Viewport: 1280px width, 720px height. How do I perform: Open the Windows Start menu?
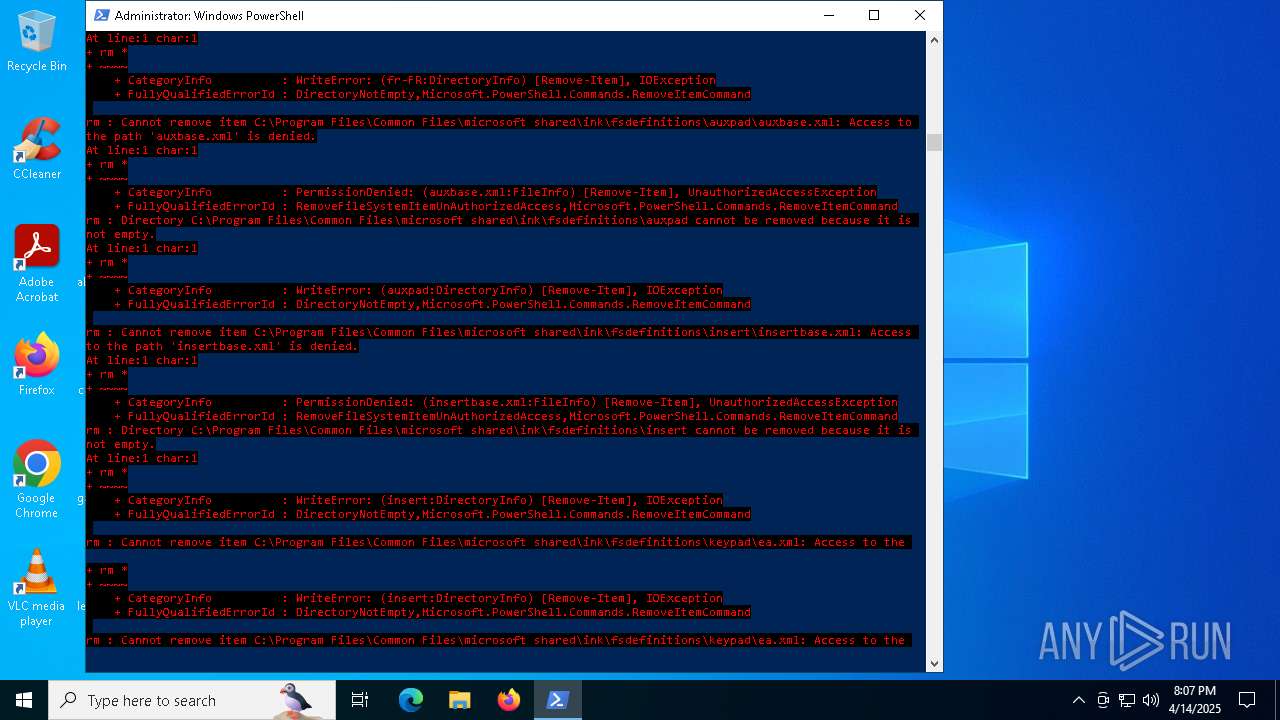coord(24,700)
